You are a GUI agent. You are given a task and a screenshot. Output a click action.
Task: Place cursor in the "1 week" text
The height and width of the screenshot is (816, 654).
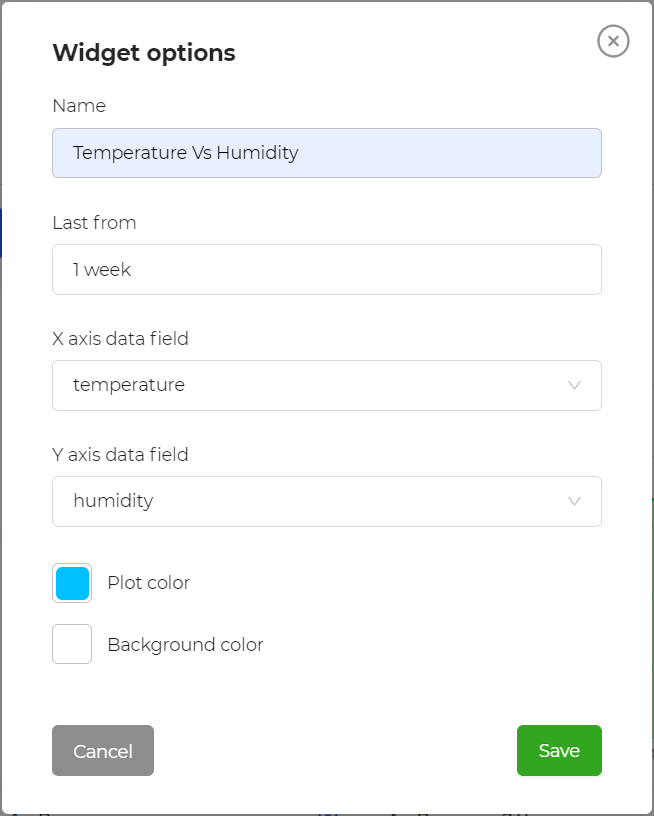click(x=102, y=270)
